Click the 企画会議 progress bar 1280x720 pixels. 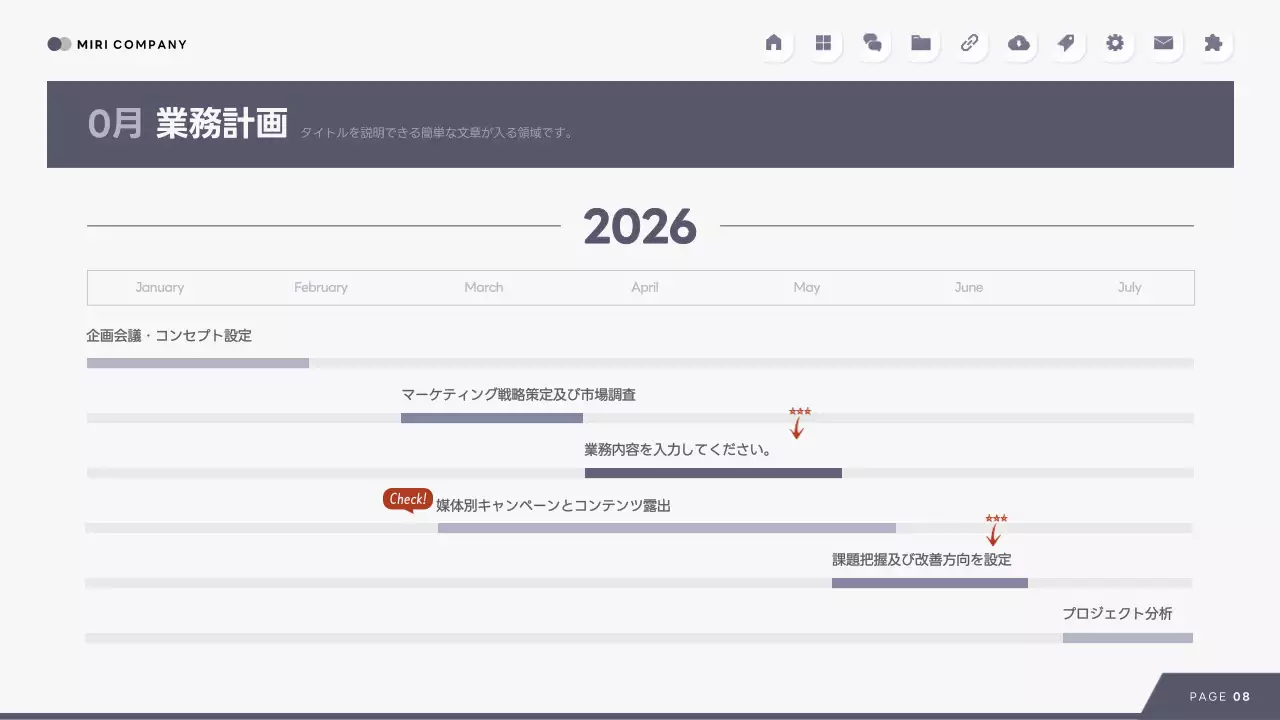coord(197,362)
